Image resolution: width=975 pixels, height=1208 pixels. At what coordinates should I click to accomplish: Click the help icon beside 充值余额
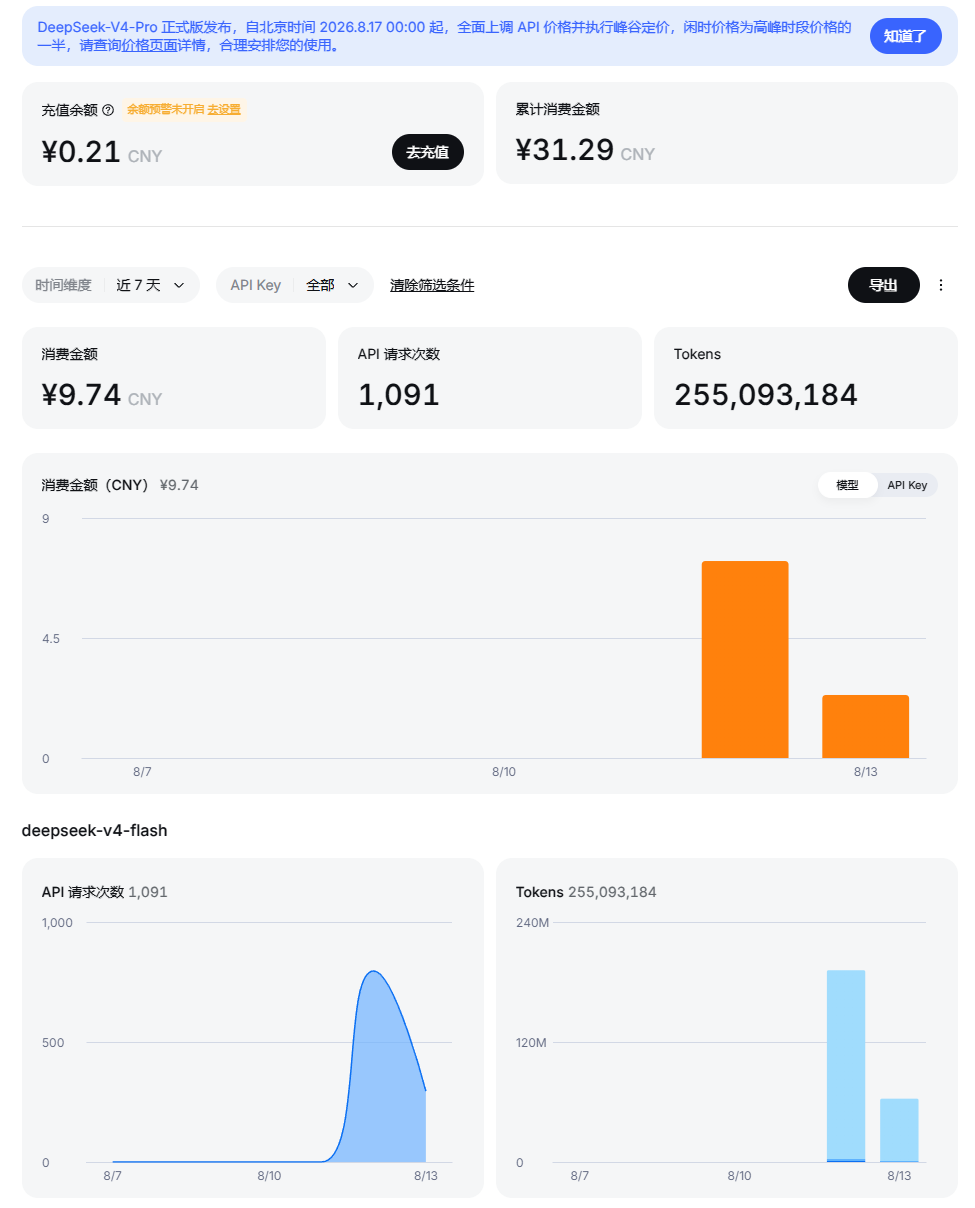108,110
